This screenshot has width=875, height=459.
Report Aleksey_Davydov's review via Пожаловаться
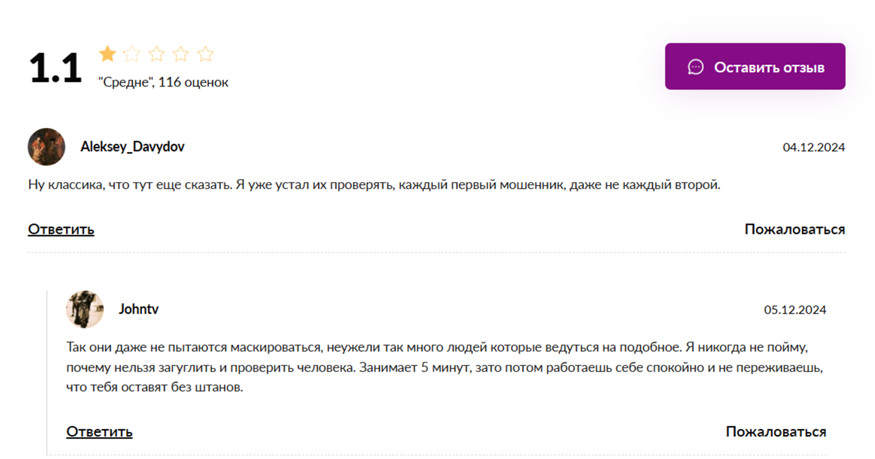[795, 229]
